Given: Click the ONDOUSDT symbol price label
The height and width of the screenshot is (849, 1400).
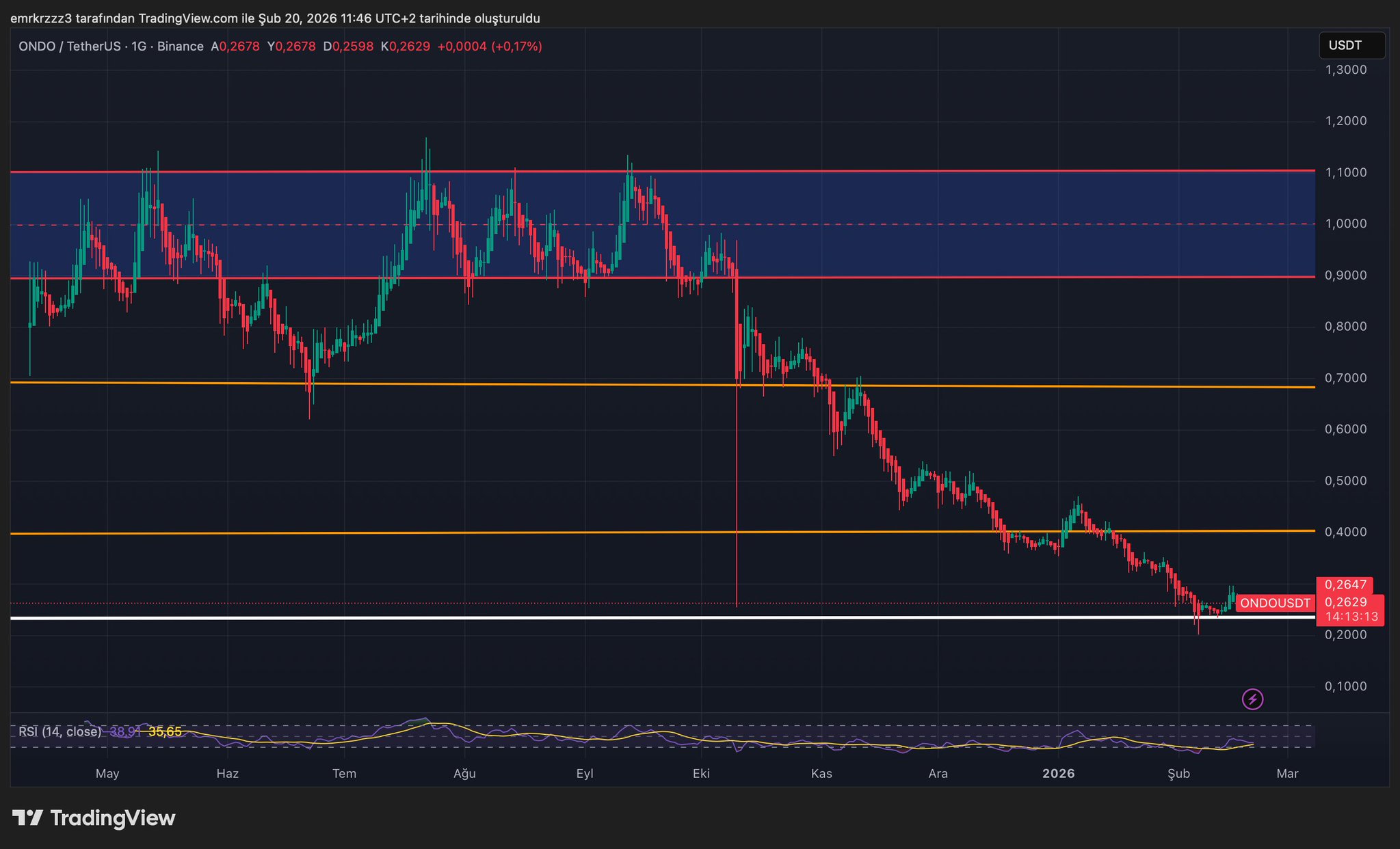Looking at the screenshot, I should coord(1275,603).
